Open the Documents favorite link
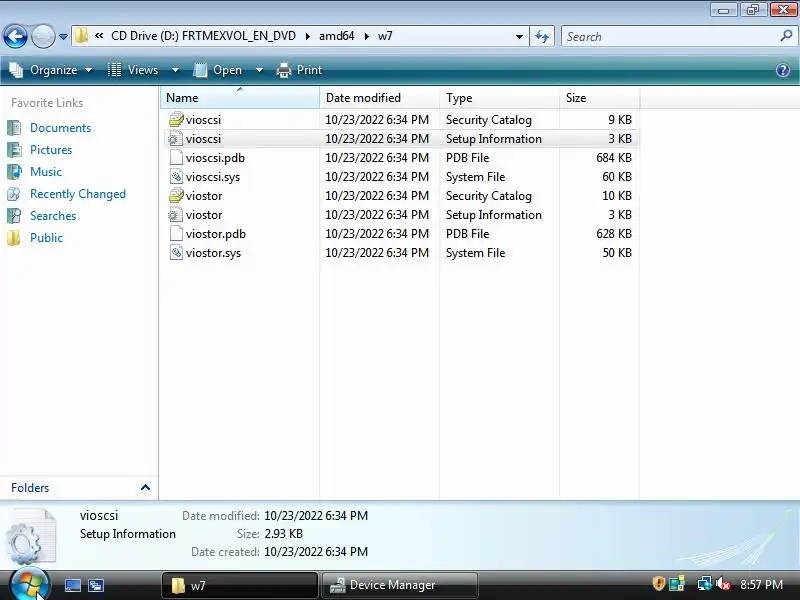 coord(60,128)
